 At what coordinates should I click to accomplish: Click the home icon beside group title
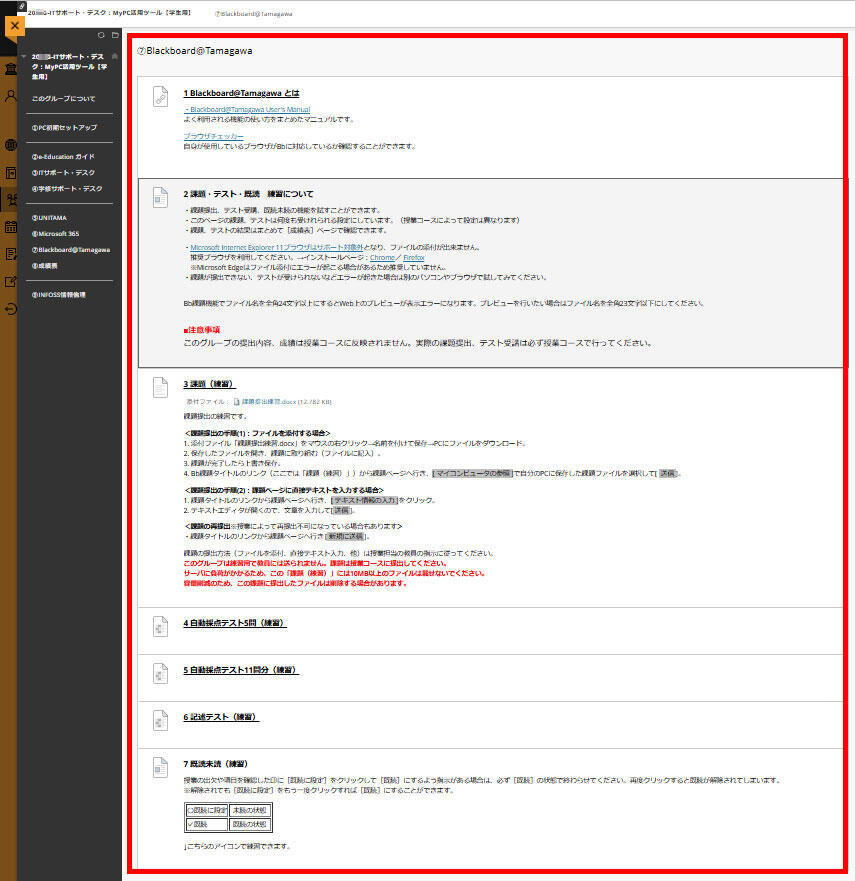click(115, 56)
